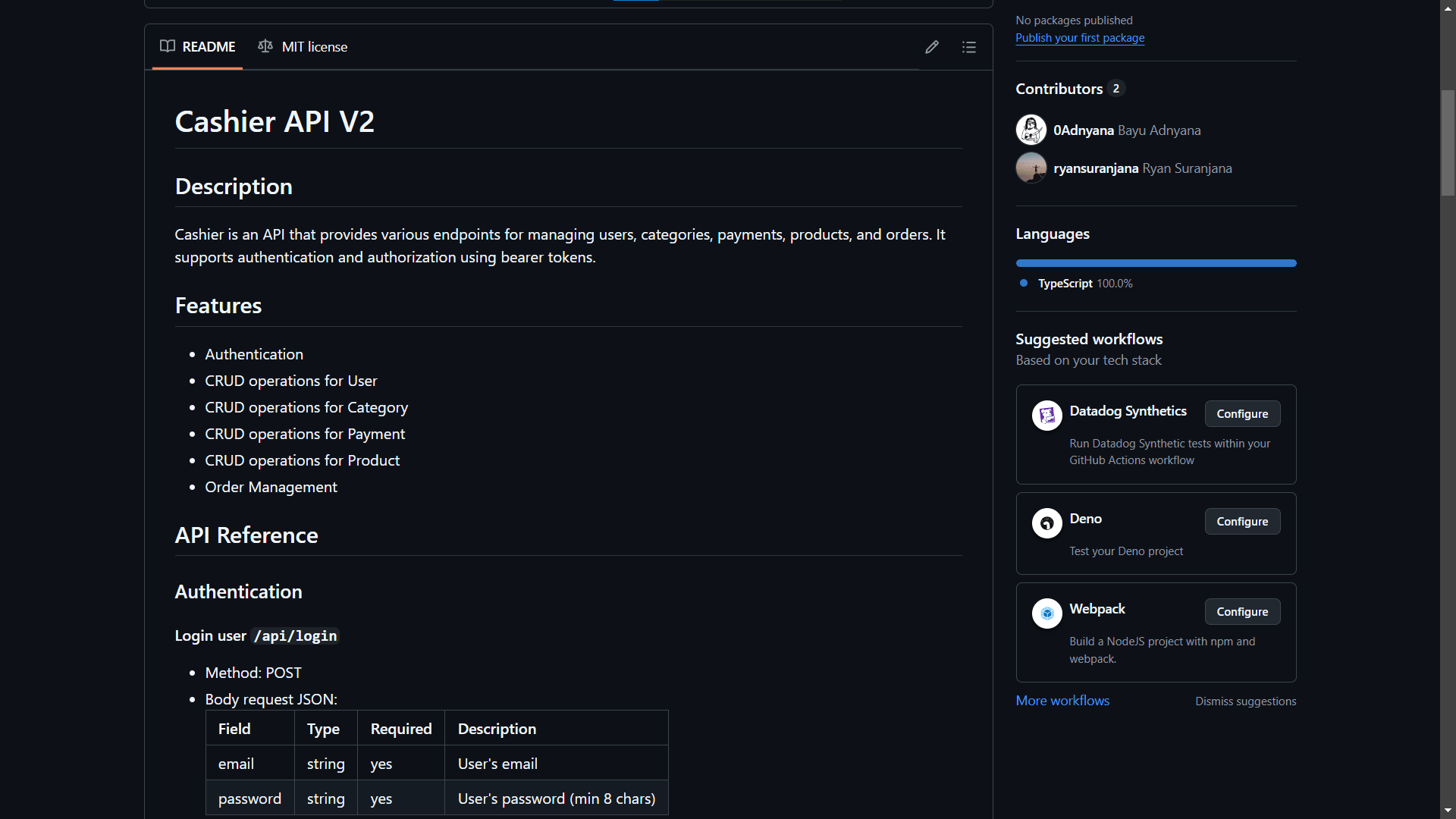The height and width of the screenshot is (819, 1456).
Task: Configure the Datadog Synthetics workflow
Action: tap(1243, 413)
